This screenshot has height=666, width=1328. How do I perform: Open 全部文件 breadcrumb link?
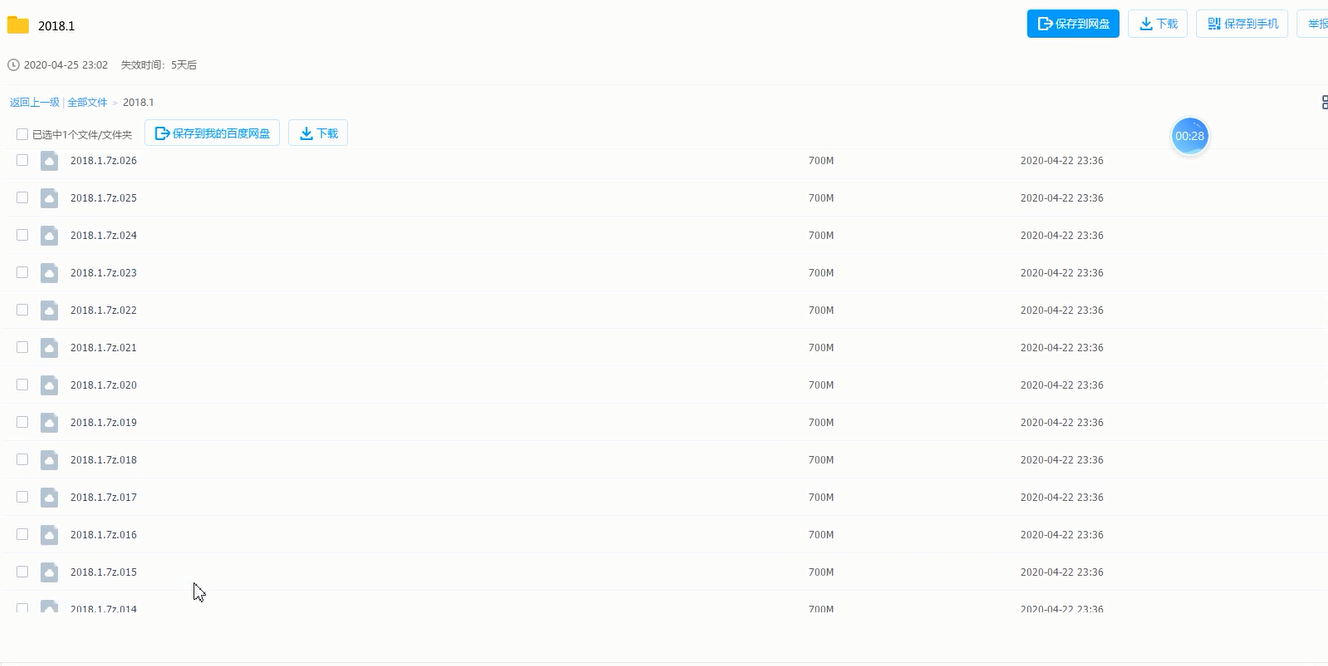[87, 102]
